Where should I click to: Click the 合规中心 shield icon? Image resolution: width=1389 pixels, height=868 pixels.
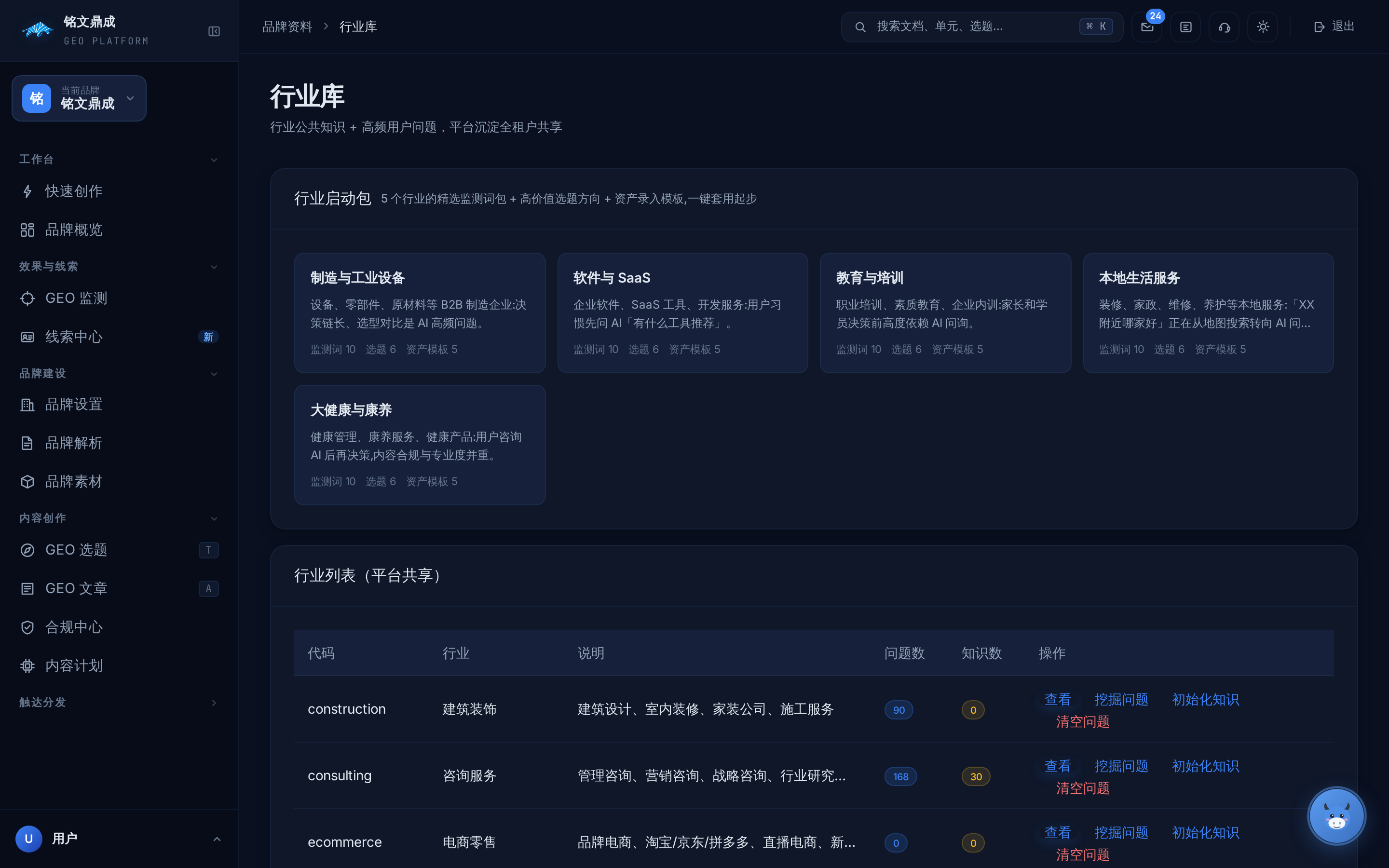[x=27, y=627]
